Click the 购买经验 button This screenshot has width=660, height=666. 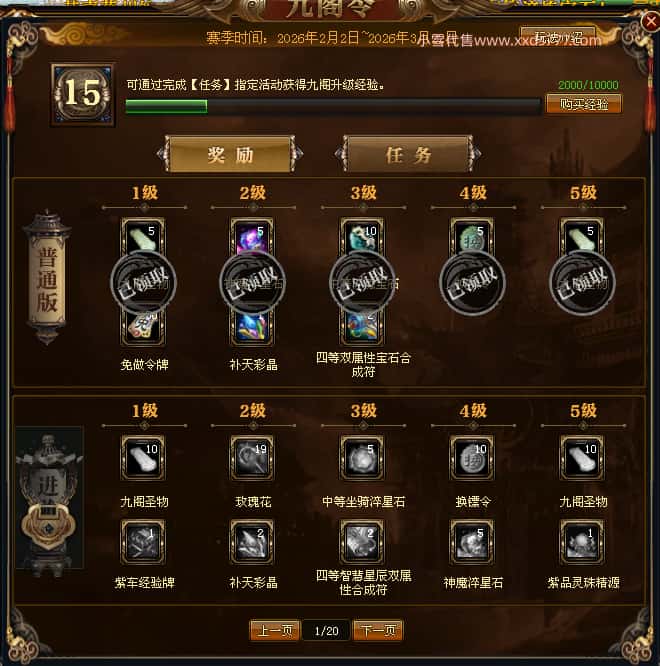tap(584, 104)
